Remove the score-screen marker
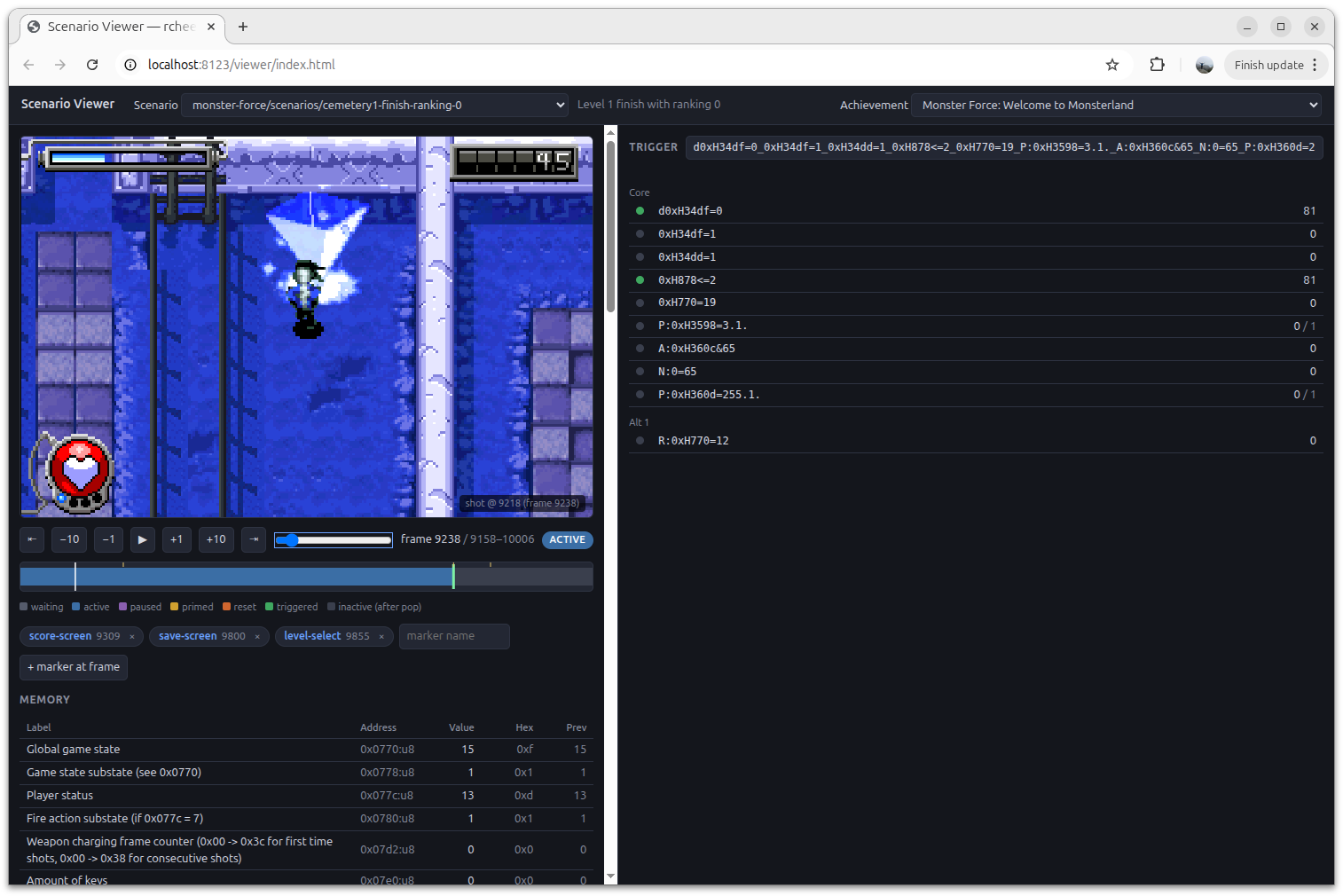1343x896 pixels. (132, 636)
